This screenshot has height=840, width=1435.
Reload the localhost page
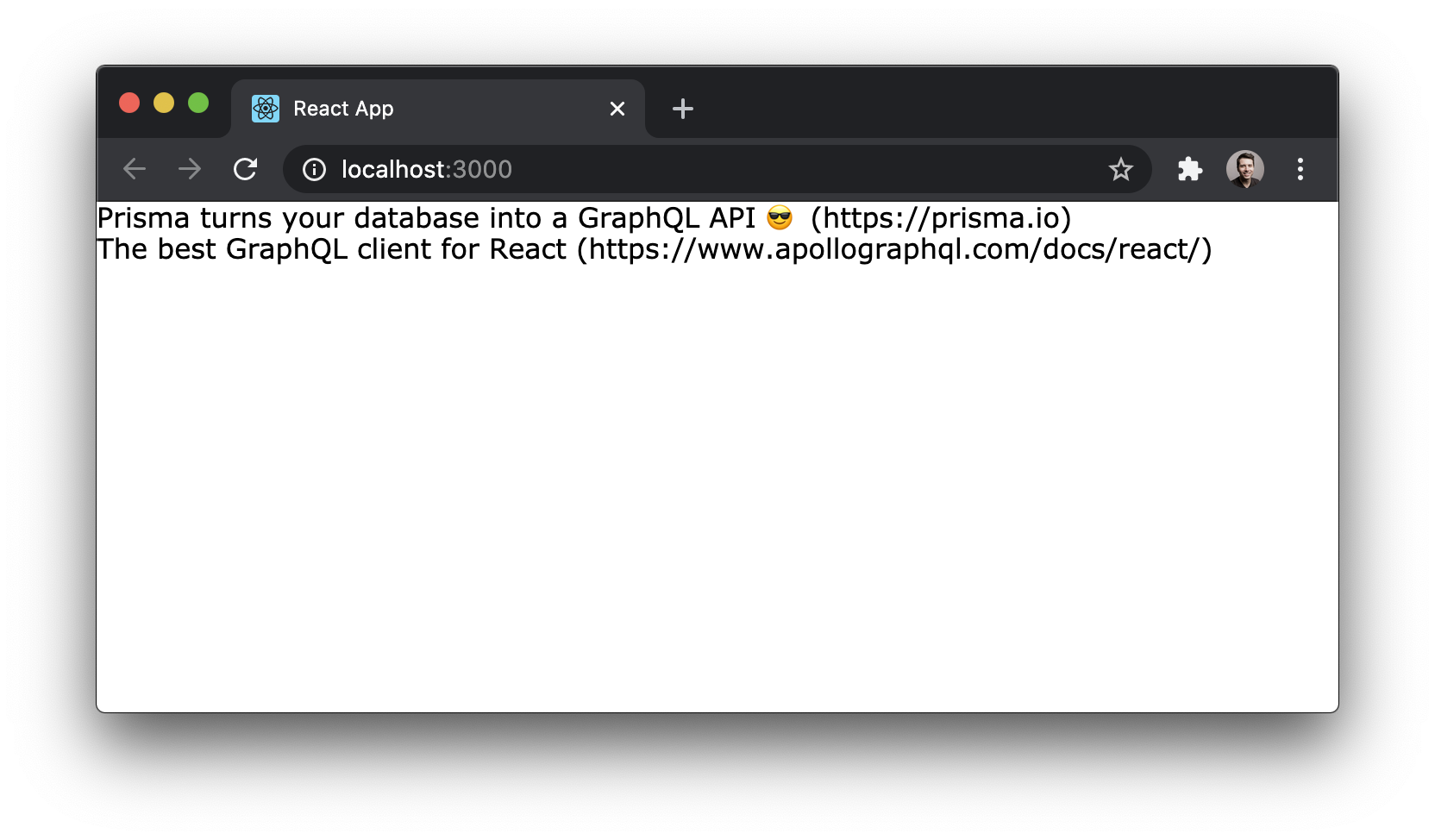point(246,169)
